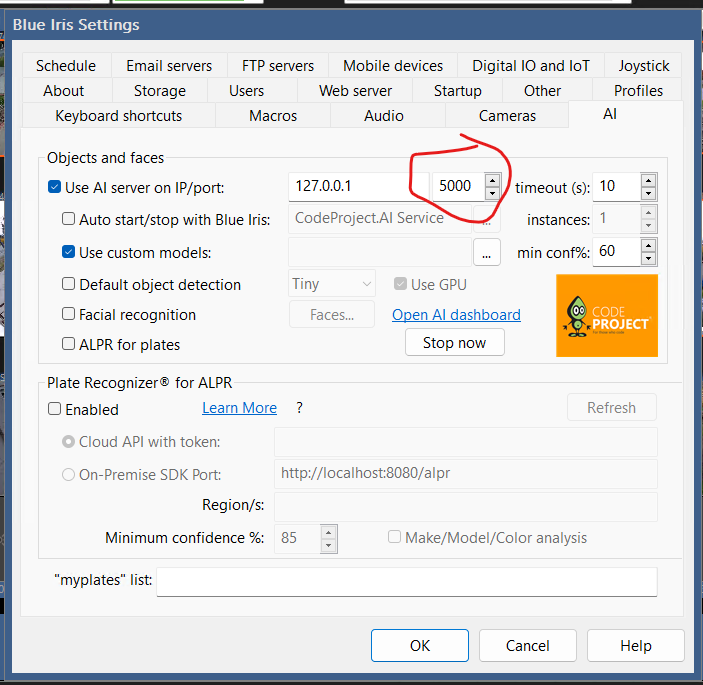Screen dimensions: 703x685
Task: Toggle Use AI server on IP/port
Action: (x=54, y=186)
